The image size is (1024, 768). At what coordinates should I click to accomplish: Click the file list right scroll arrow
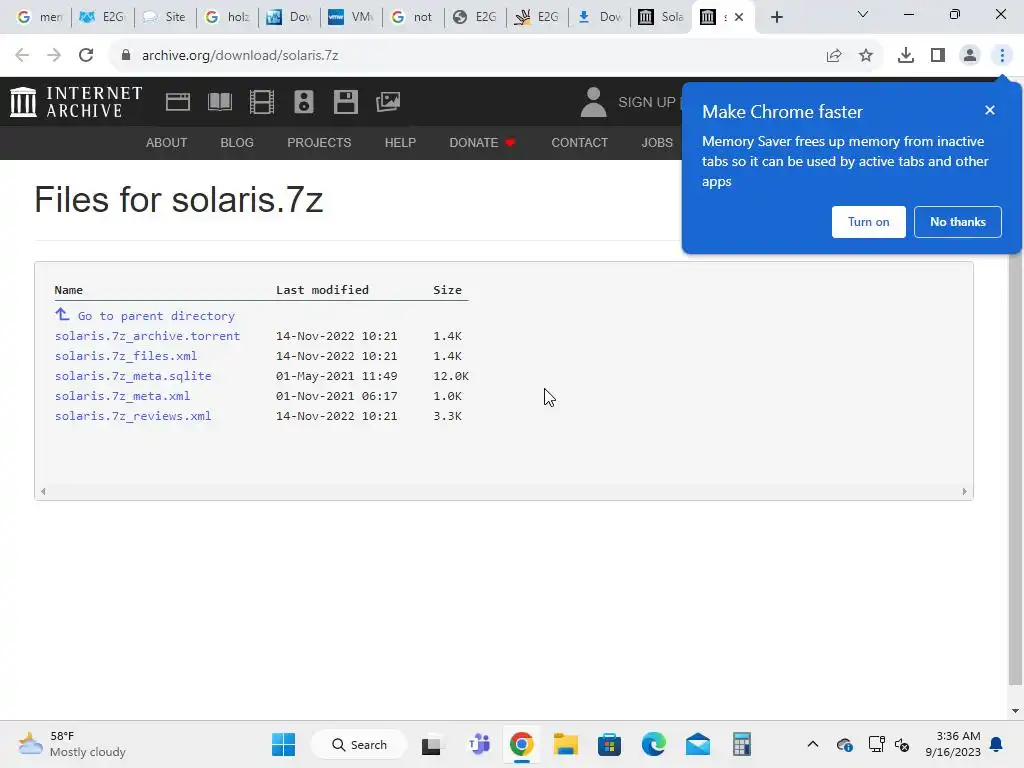click(964, 491)
